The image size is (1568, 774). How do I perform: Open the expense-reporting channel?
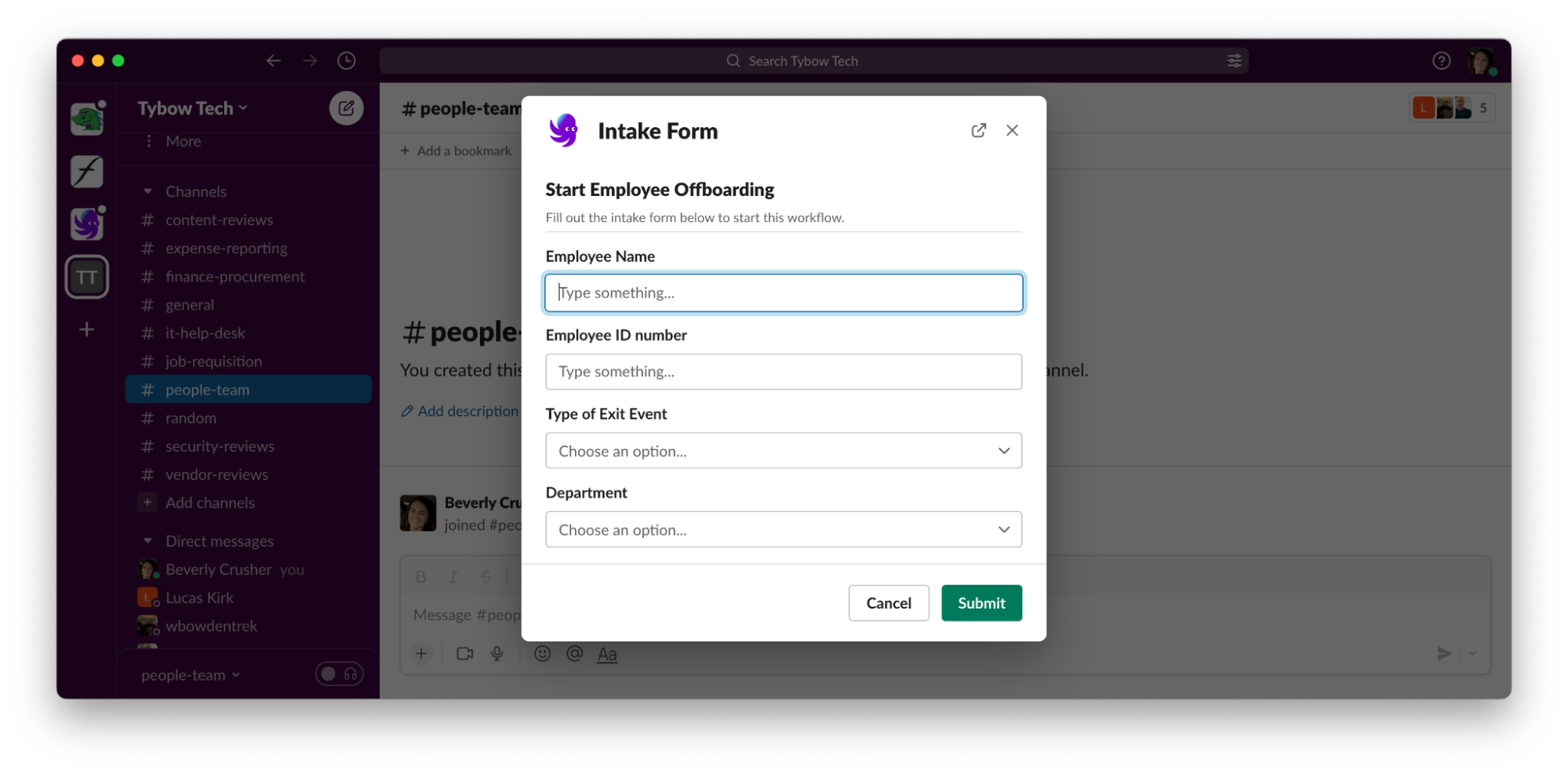pyautogui.click(x=226, y=249)
